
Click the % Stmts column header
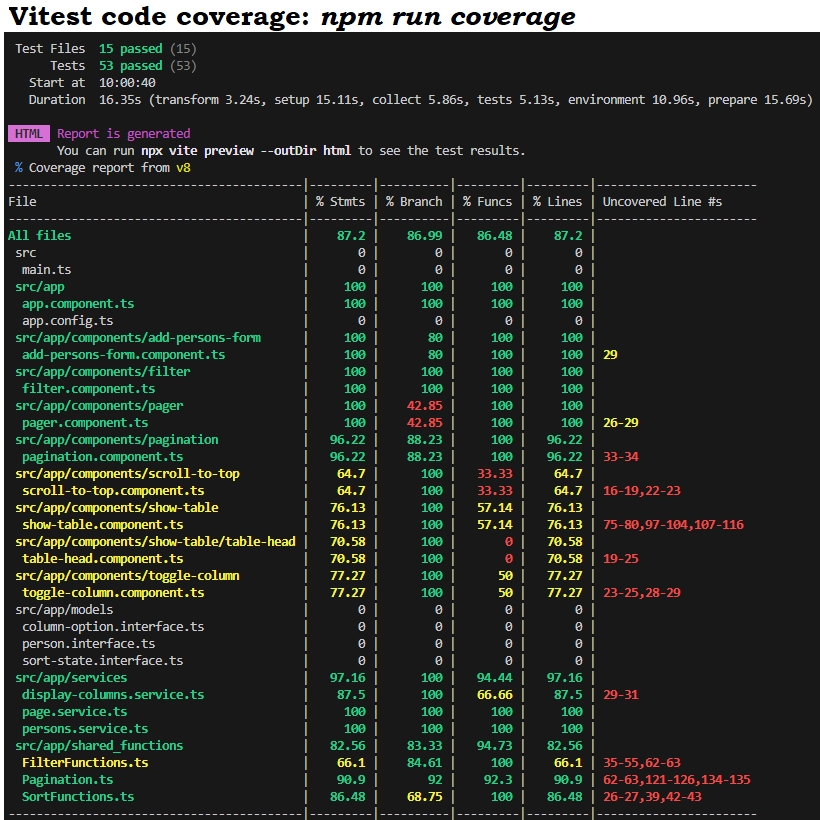pos(340,201)
